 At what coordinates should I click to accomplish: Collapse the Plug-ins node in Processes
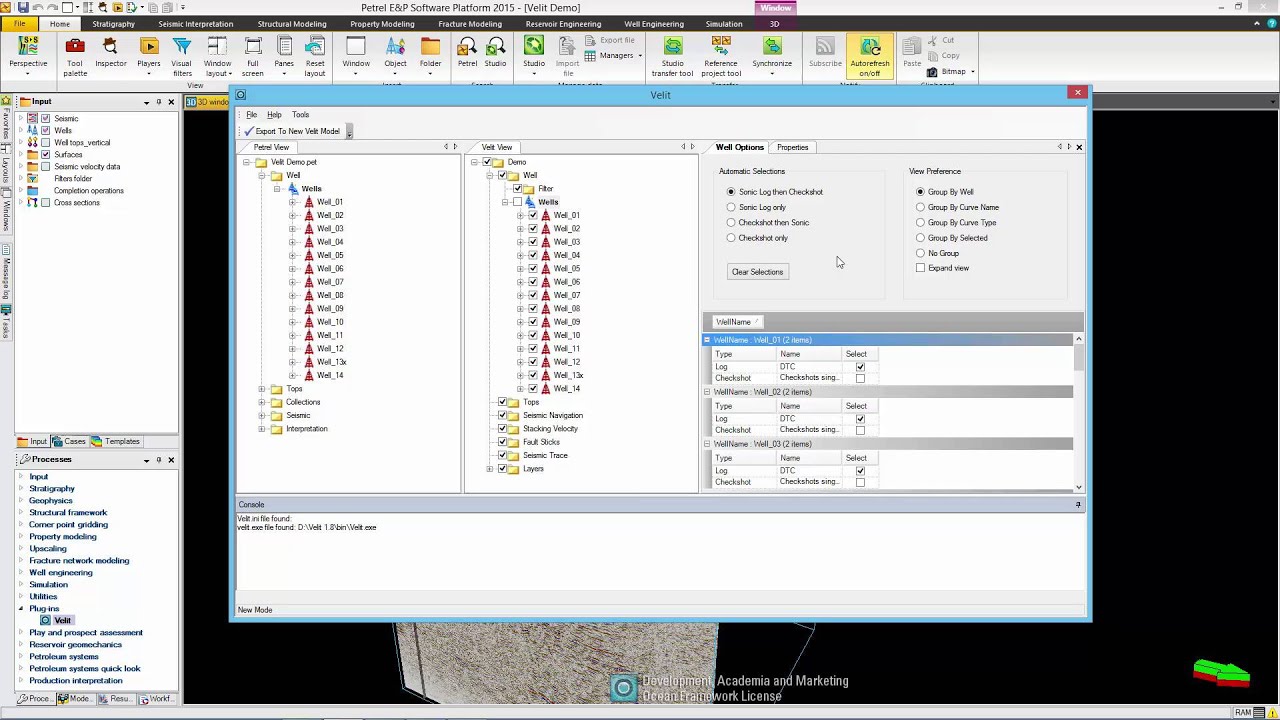pyautogui.click(x=21, y=609)
